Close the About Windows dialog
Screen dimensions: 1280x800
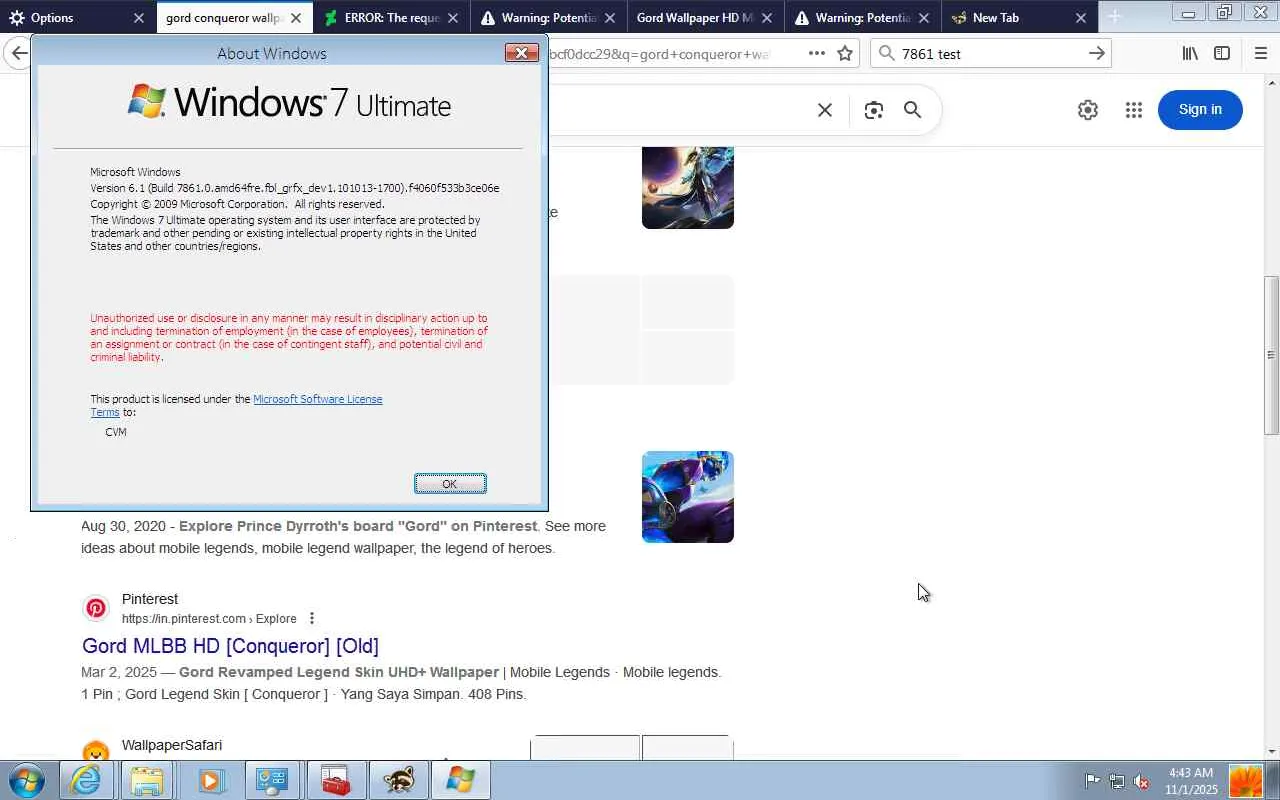521,53
